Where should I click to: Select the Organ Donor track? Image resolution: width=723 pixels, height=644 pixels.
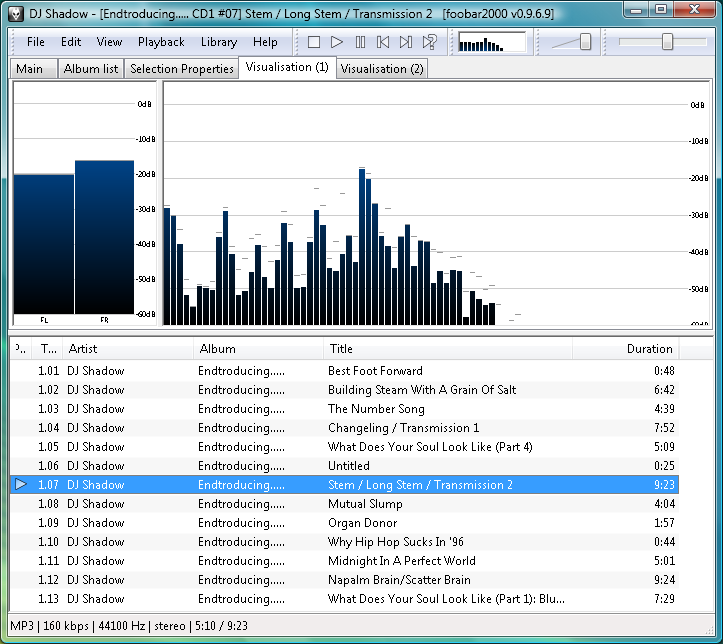click(344, 523)
